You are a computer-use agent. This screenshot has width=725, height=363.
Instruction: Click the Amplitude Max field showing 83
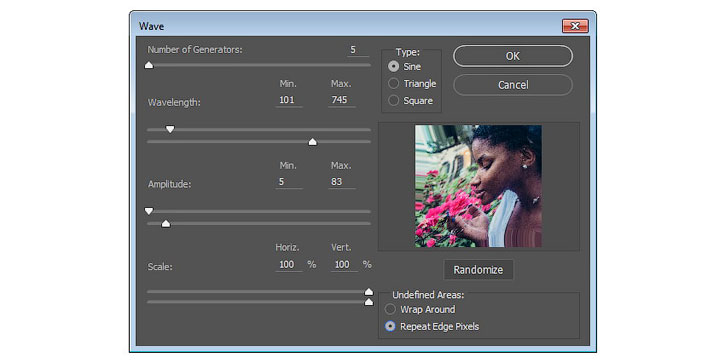point(342,182)
